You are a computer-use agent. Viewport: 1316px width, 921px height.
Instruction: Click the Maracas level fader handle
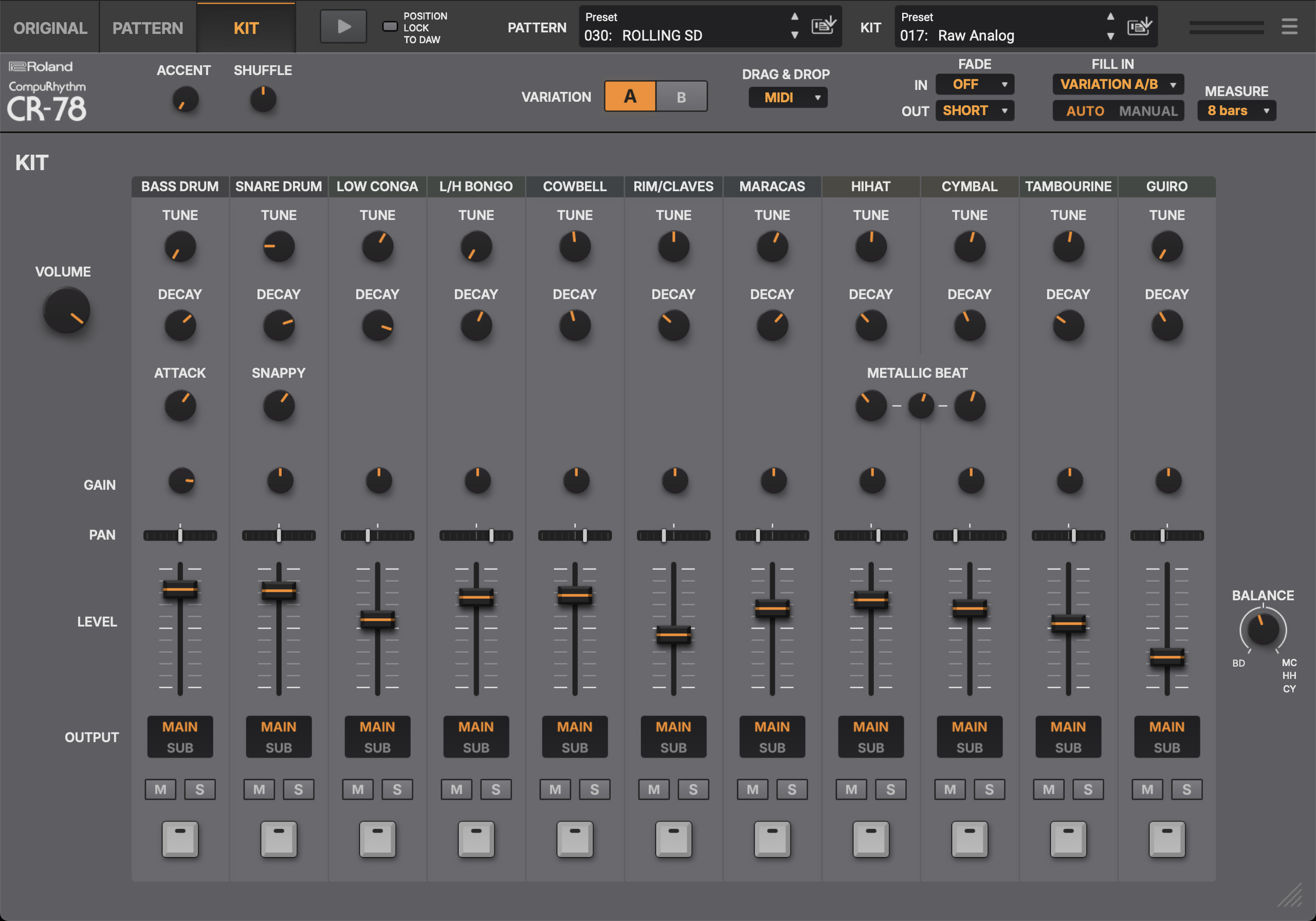tap(772, 607)
